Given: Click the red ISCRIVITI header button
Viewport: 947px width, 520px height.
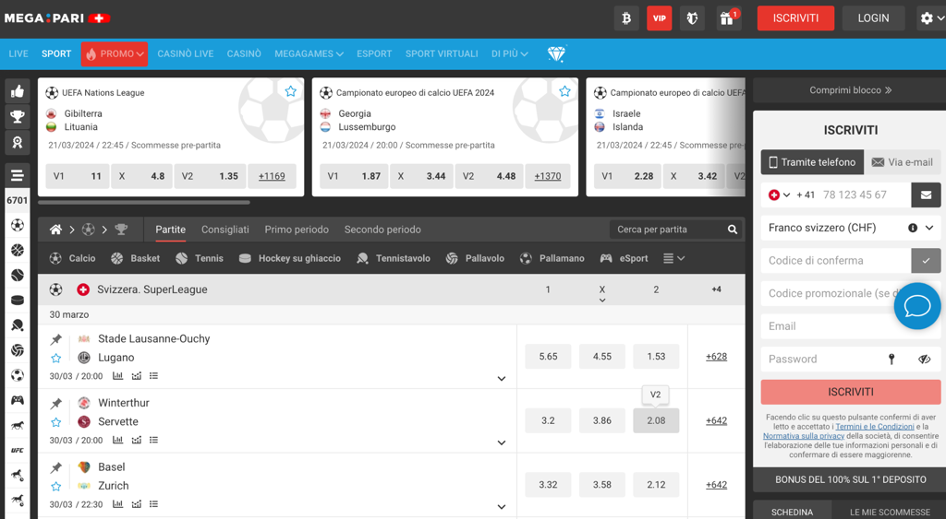Looking at the screenshot, I should pos(795,18).
